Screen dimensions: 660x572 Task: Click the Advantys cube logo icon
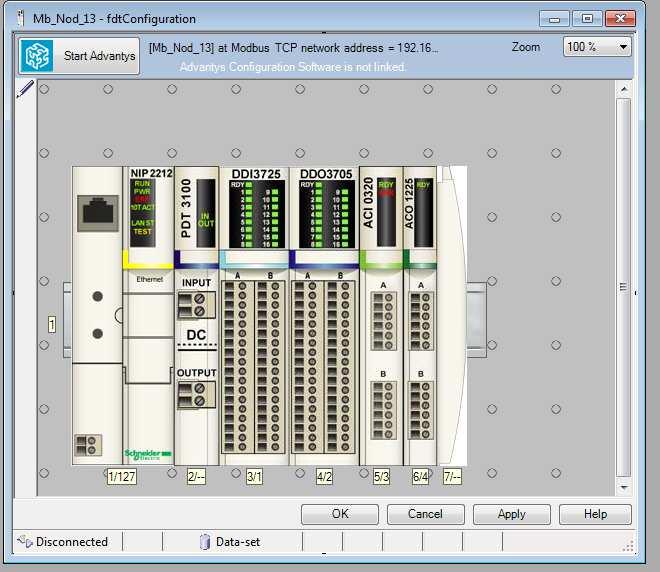tap(37, 56)
